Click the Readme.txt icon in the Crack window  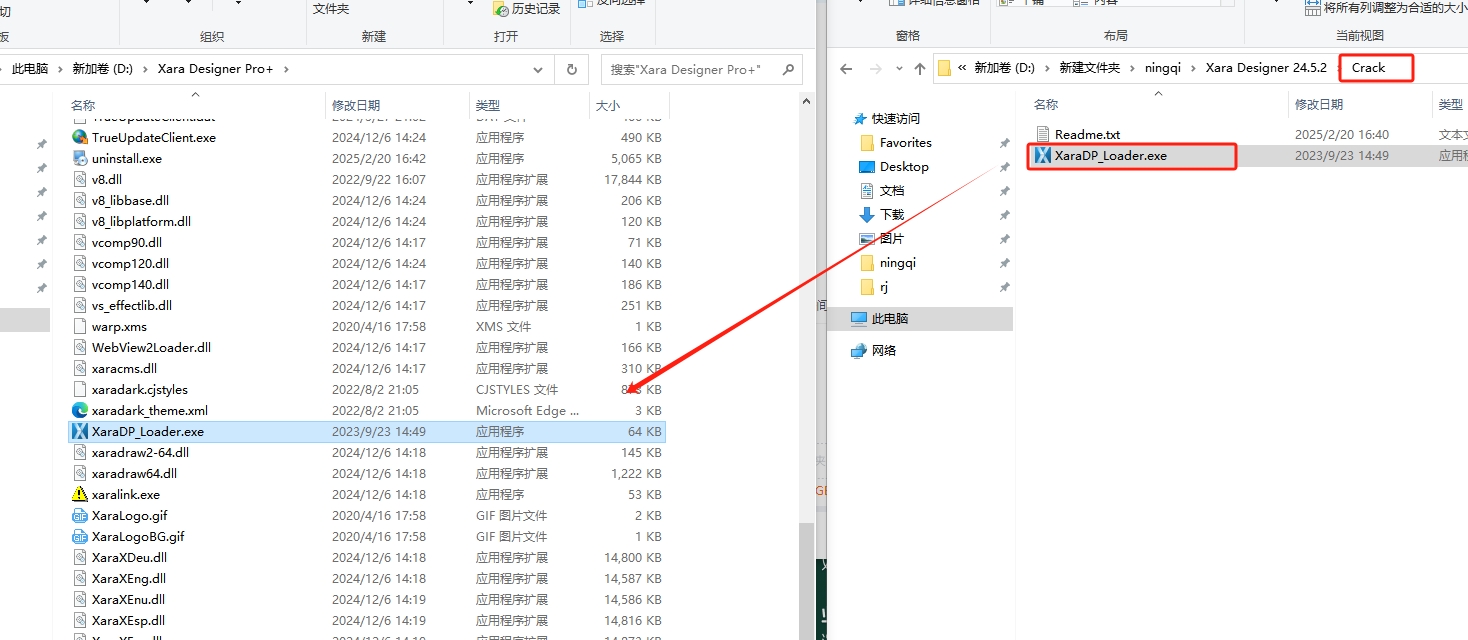click(x=1043, y=134)
